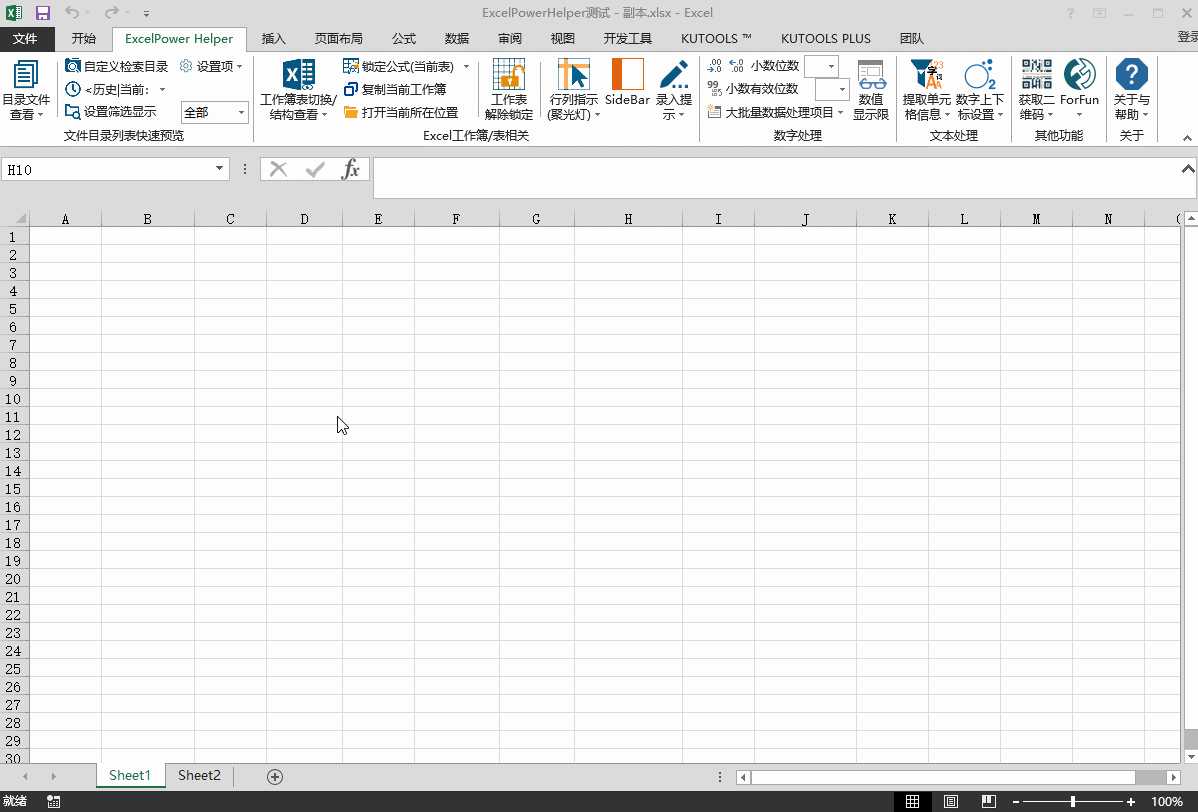Click the undo arrow in title bar
Screen dimensions: 1198x812
coord(72,13)
